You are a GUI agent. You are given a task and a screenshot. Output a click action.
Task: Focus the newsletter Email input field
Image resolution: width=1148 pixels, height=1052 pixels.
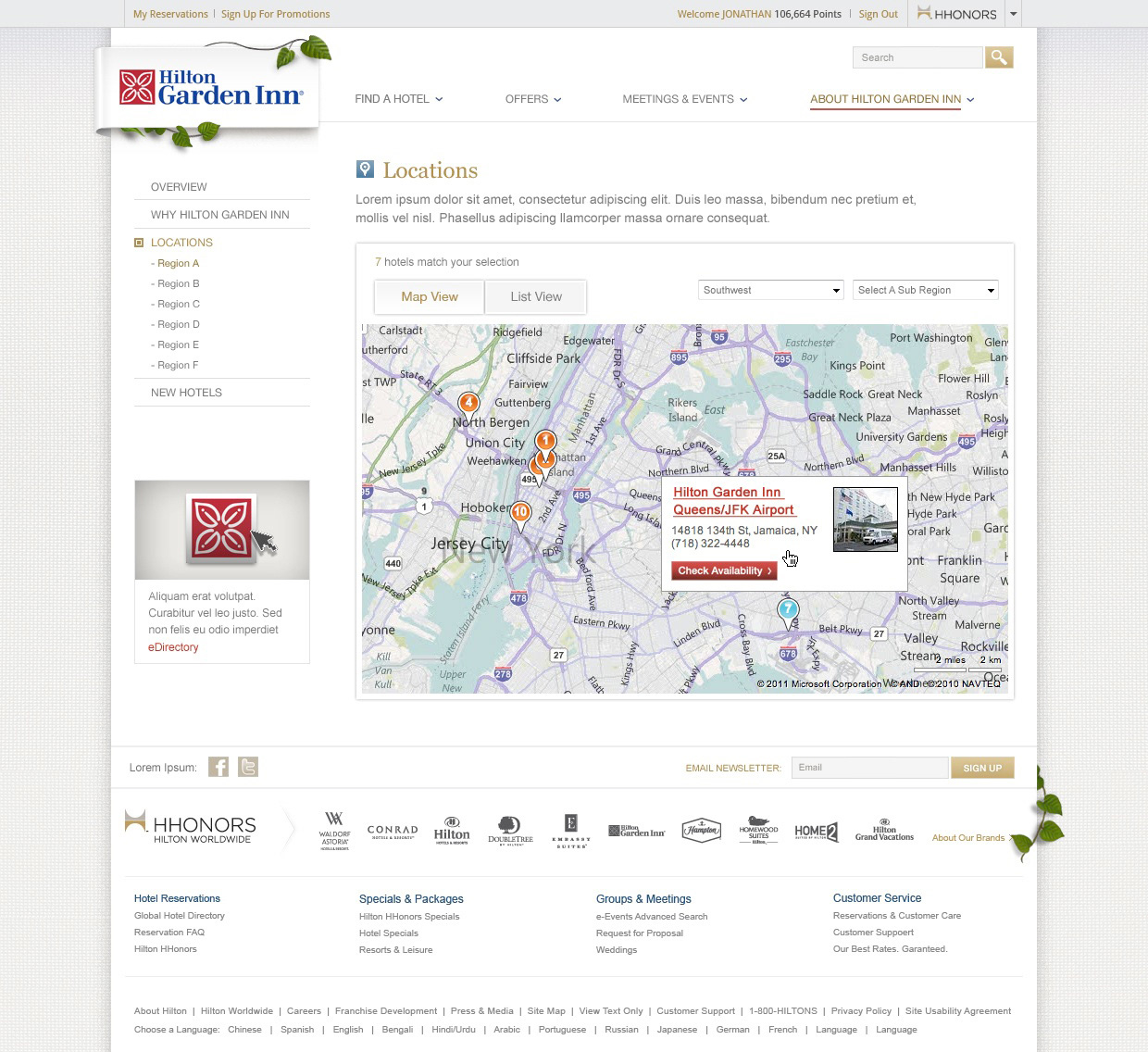(870, 768)
